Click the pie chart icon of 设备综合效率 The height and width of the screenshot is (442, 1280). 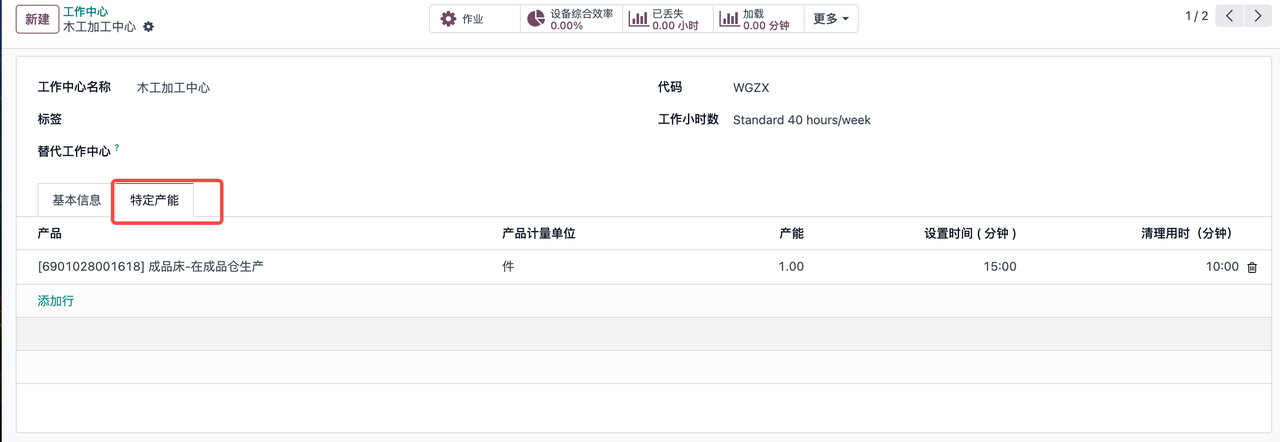[x=536, y=19]
